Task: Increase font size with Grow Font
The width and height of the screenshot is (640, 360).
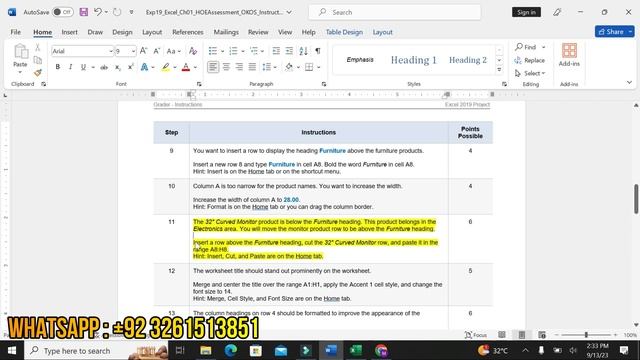Action: [143, 51]
